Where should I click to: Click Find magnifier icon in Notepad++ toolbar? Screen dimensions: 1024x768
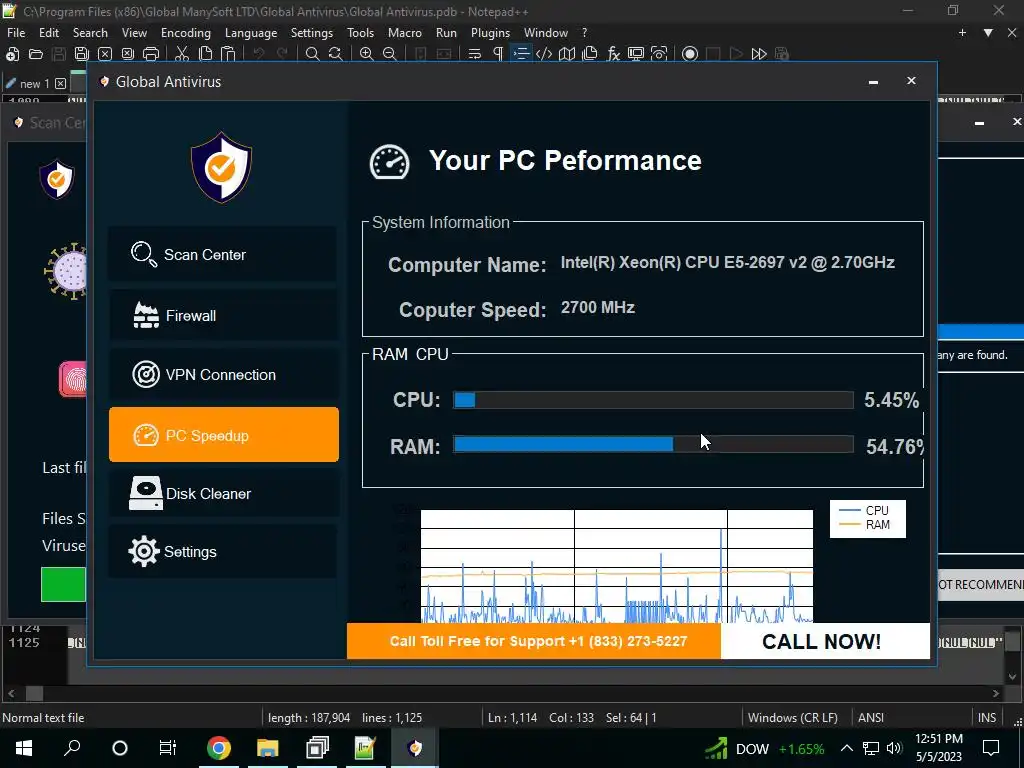312,54
